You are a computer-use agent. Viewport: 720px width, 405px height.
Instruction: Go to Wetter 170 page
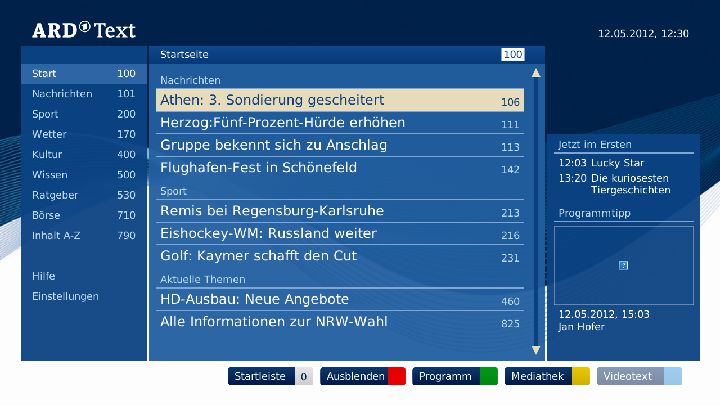click(83, 134)
